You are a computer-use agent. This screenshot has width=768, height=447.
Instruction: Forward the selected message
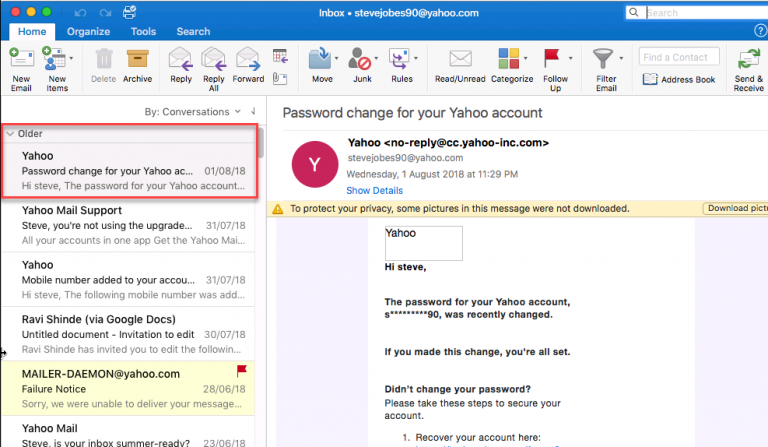pos(248,65)
